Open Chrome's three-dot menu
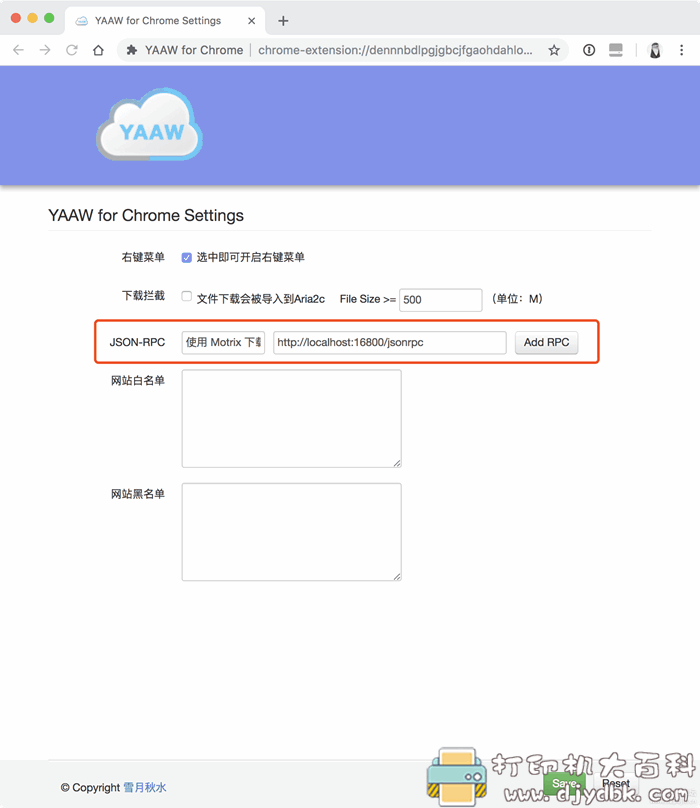The height and width of the screenshot is (808, 700). (x=681, y=50)
